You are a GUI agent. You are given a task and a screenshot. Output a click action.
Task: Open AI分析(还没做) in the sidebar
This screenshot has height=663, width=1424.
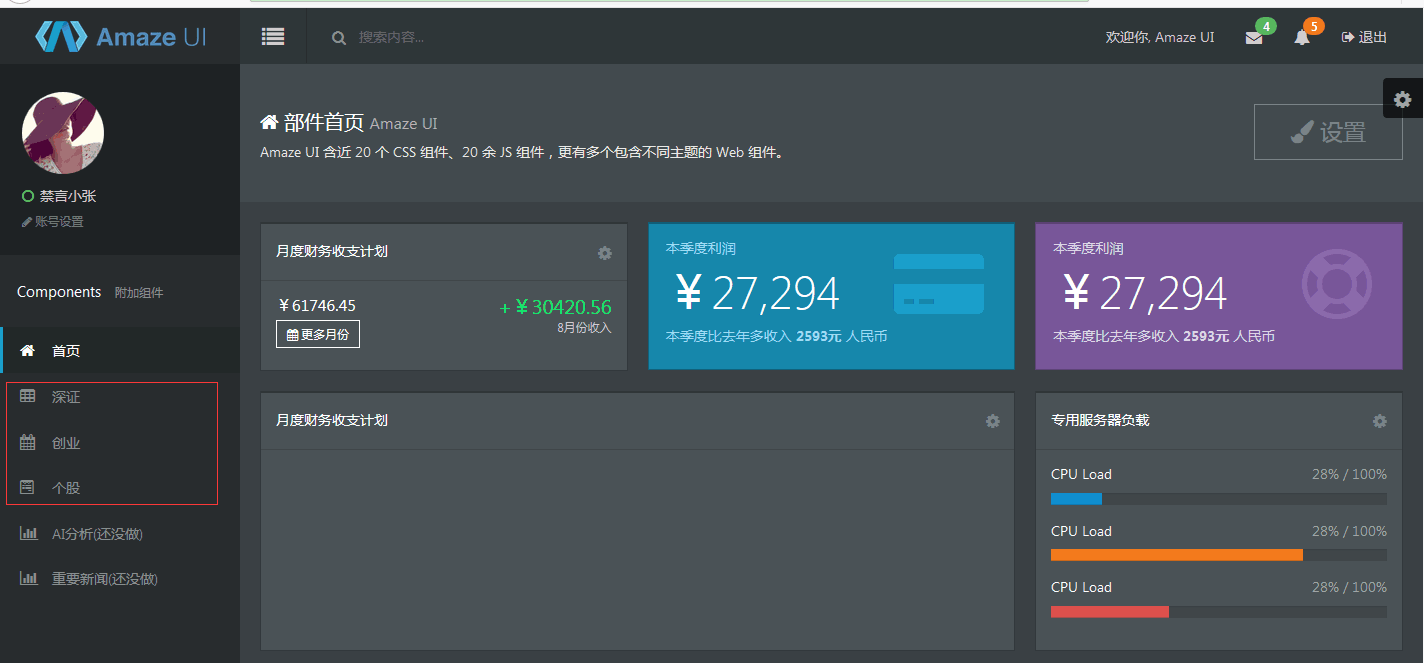click(x=120, y=534)
